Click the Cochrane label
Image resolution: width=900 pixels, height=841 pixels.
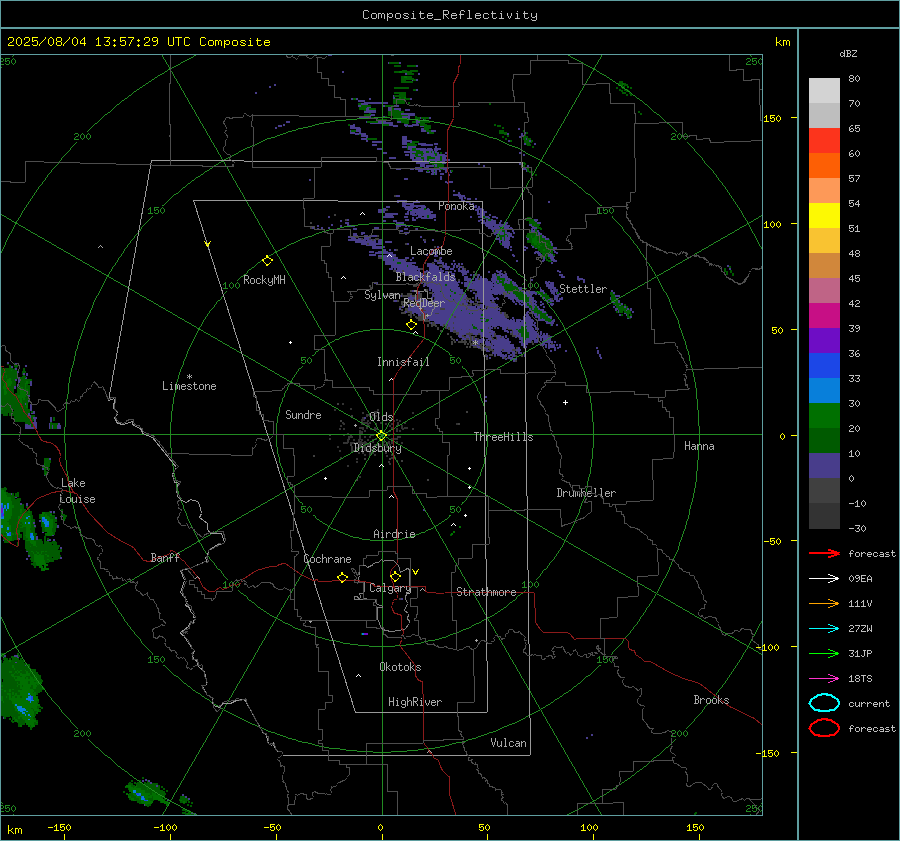point(327,559)
